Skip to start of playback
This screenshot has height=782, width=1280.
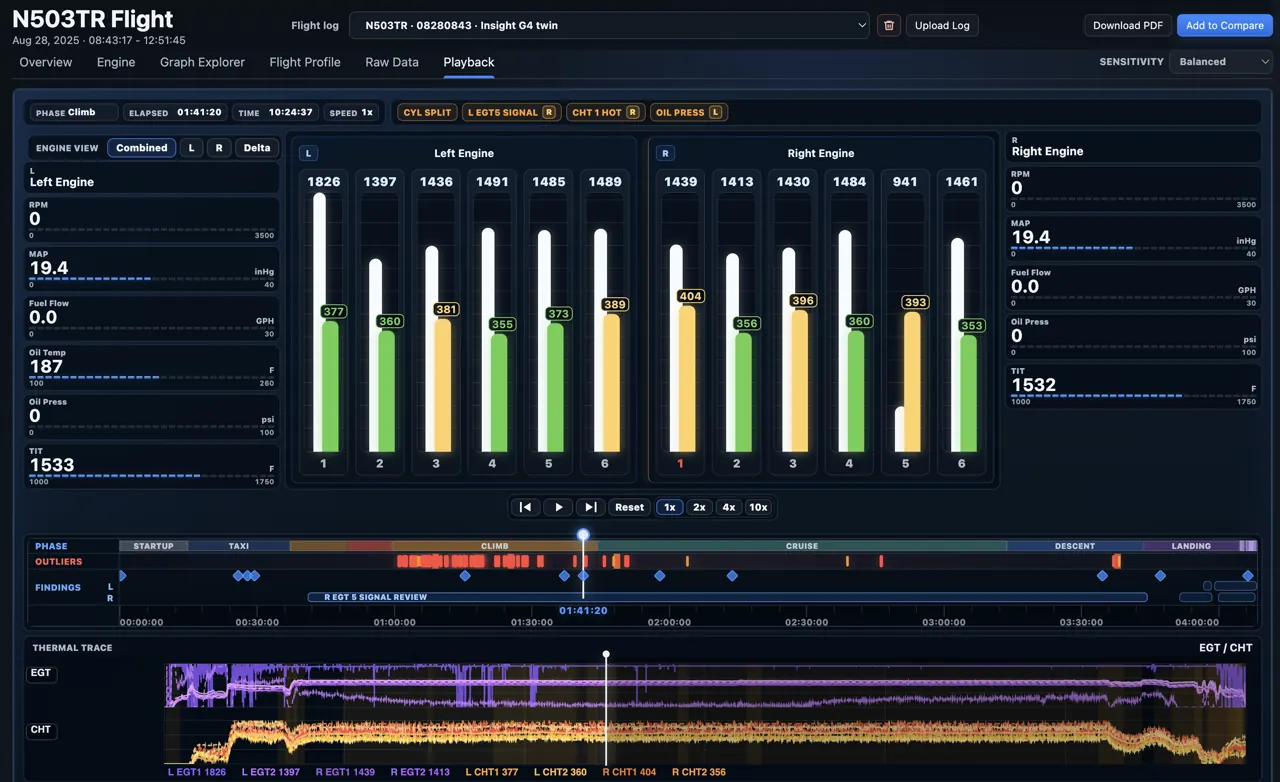525,507
